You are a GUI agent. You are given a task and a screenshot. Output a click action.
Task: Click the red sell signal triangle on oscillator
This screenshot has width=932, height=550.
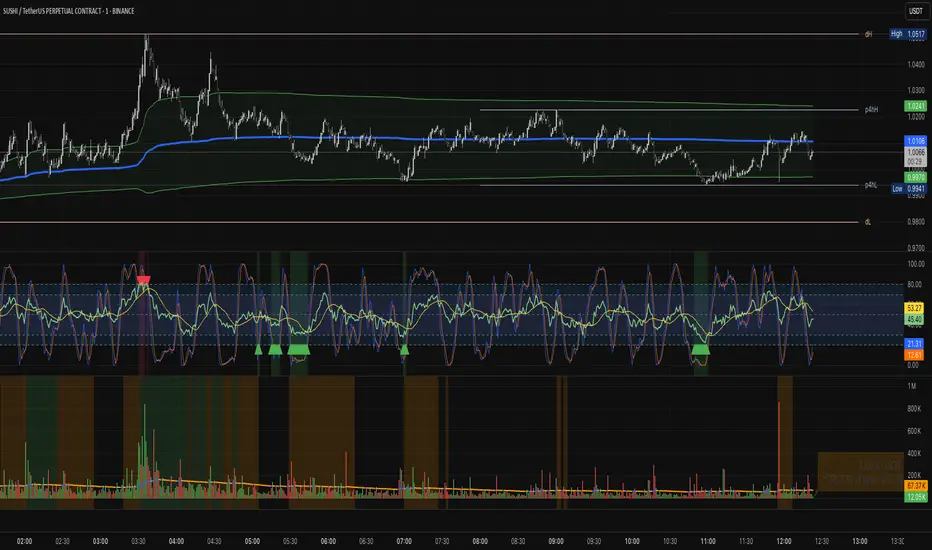pyautogui.click(x=144, y=280)
